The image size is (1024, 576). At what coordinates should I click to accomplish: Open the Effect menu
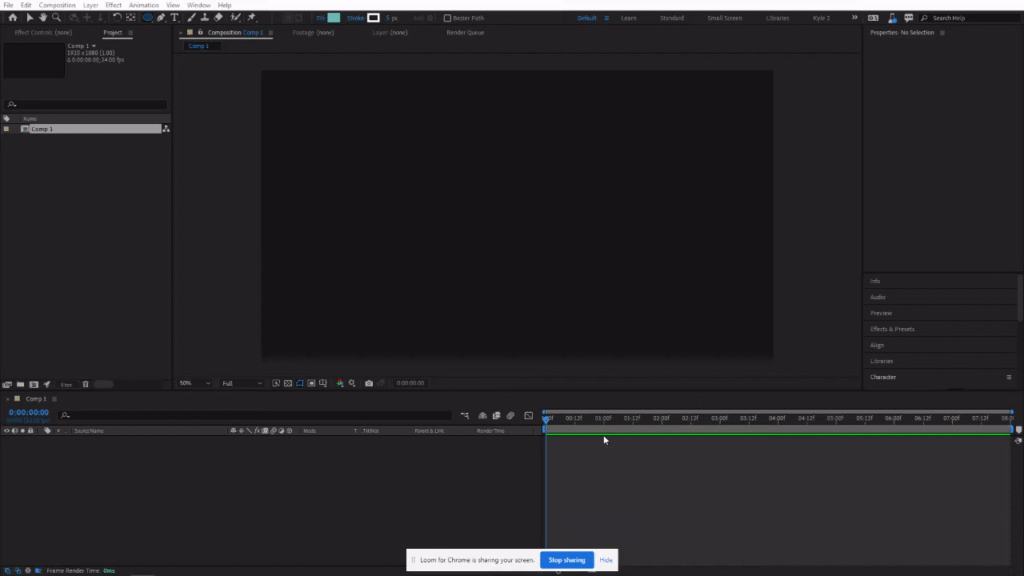tap(114, 5)
